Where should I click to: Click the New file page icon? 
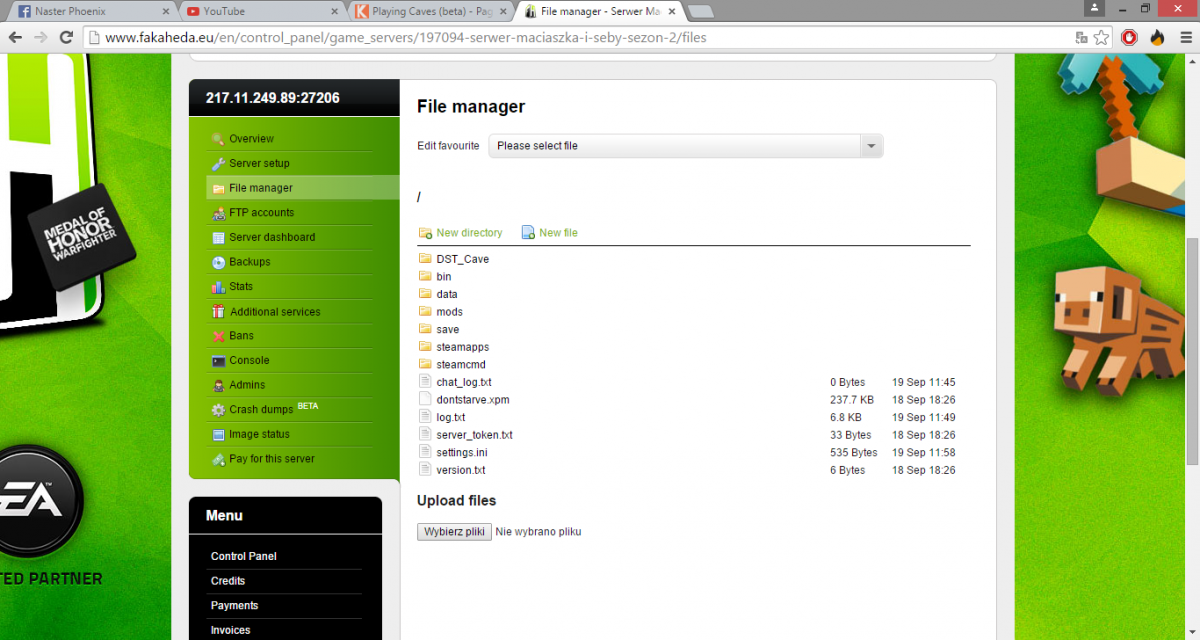528,233
